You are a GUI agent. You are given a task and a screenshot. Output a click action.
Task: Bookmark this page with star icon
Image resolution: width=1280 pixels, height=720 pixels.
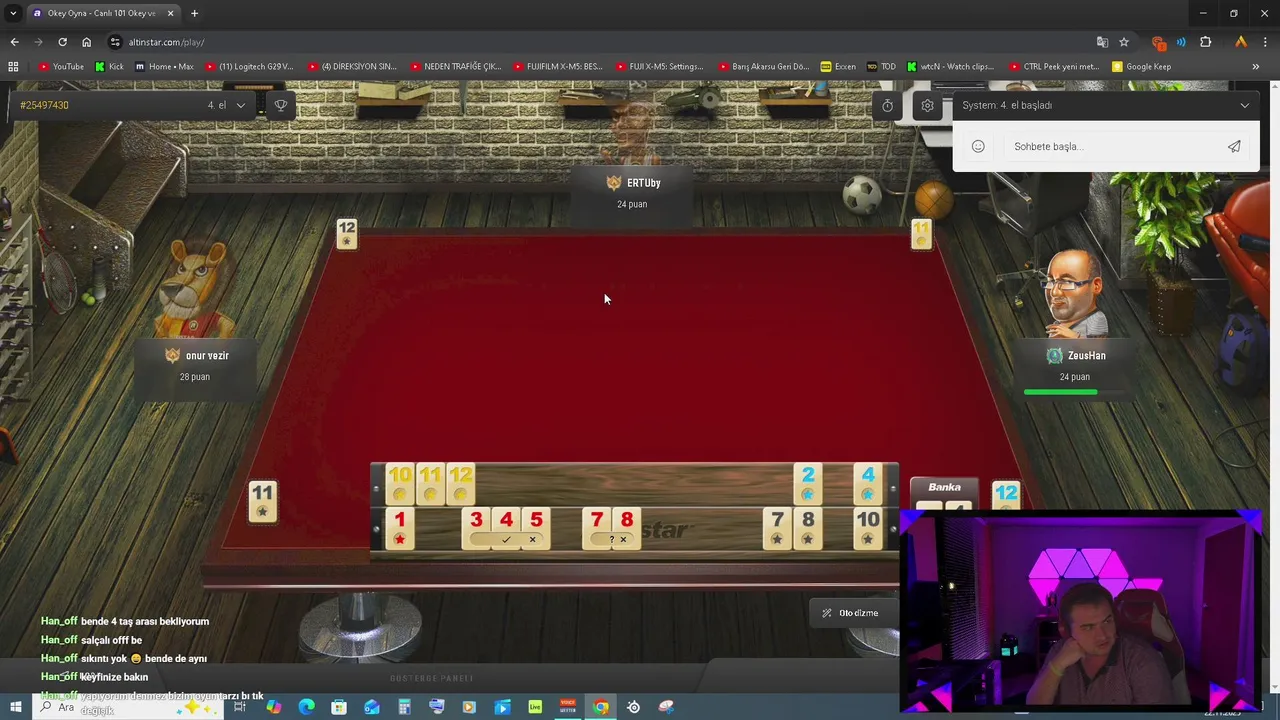click(1124, 42)
